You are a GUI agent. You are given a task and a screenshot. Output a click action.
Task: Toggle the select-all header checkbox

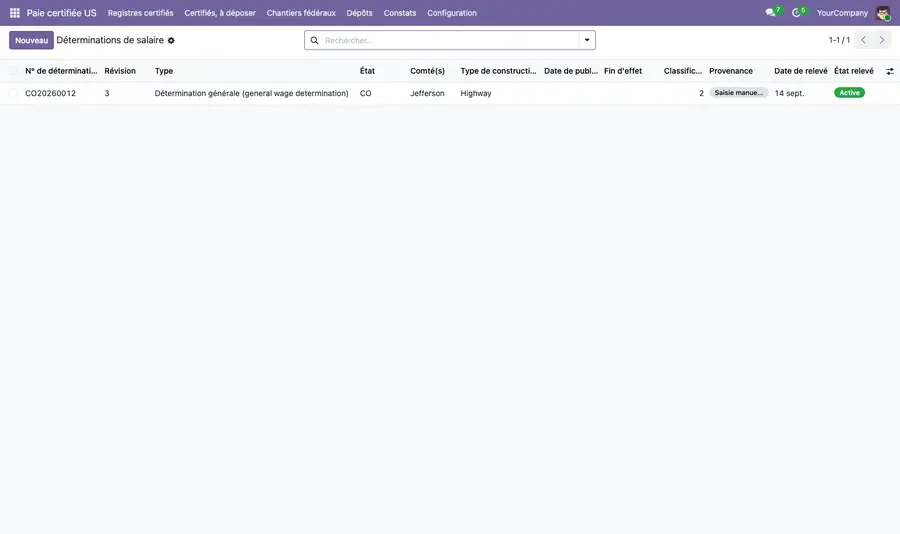click(13, 71)
